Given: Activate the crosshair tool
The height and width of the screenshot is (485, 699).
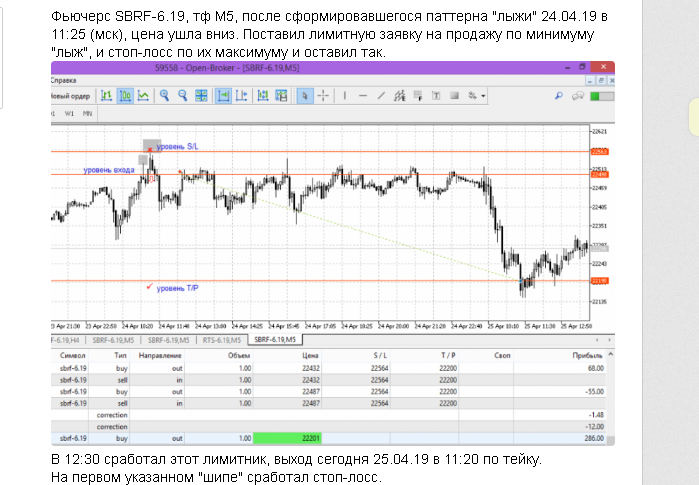Looking at the screenshot, I should (323, 96).
